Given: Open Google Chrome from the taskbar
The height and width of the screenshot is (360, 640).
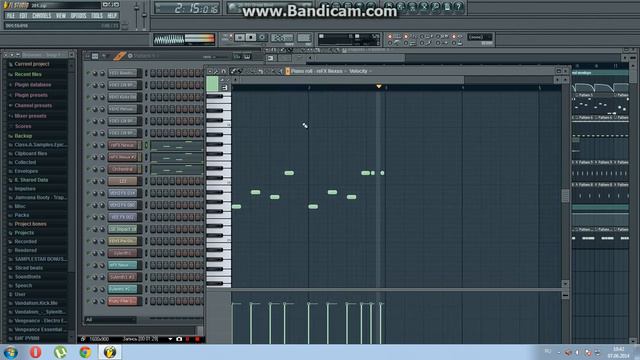Looking at the screenshot, I should click(85, 352).
